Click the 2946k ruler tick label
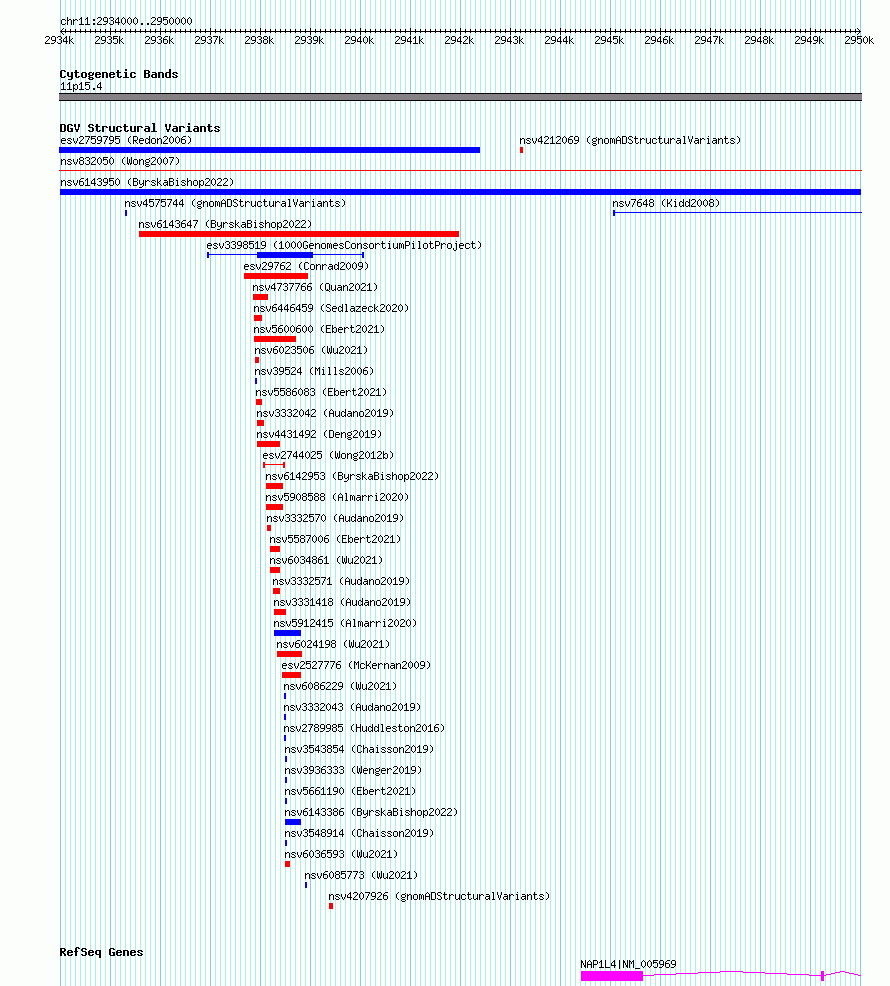This screenshot has width=890, height=986. coord(659,40)
